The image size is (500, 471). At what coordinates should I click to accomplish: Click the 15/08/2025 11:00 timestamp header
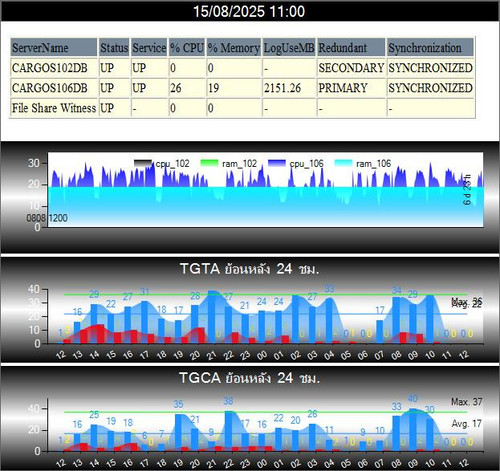pos(249,11)
